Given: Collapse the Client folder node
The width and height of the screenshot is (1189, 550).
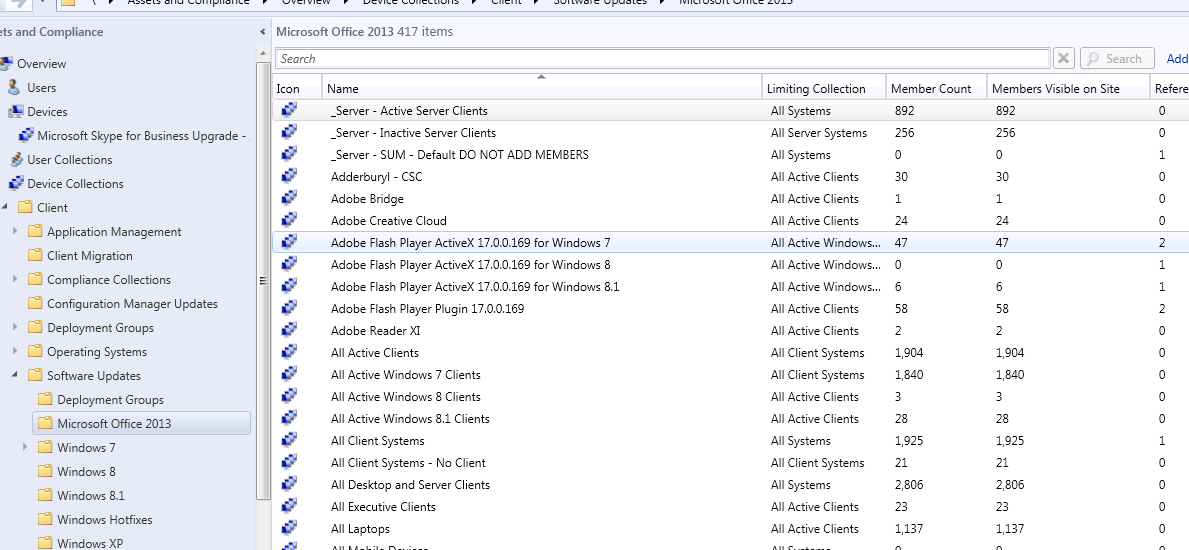Looking at the screenshot, I should click(x=5, y=207).
